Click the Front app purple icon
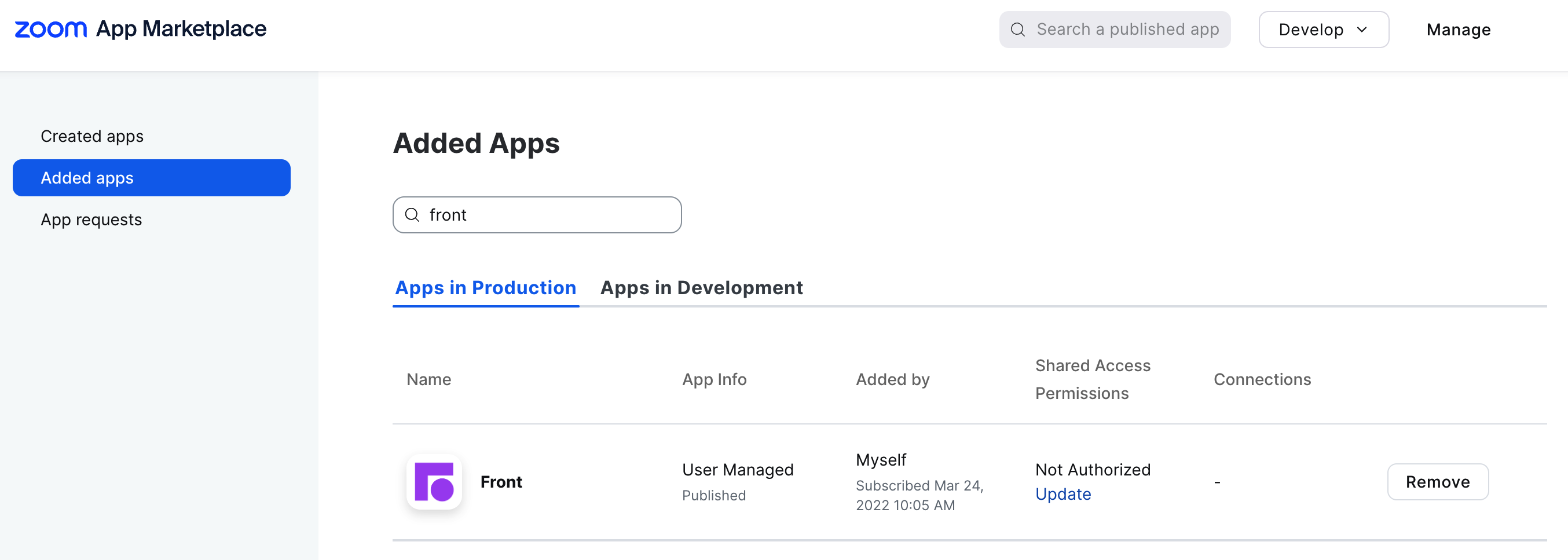This screenshot has height=560, width=1568. pyautogui.click(x=434, y=481)
